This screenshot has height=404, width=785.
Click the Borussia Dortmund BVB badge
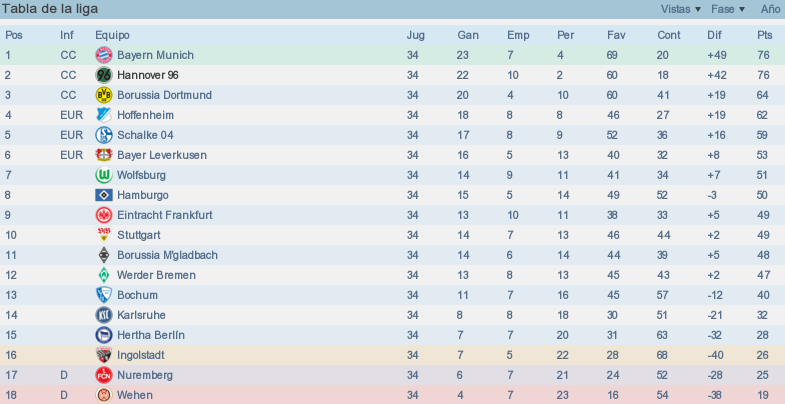point(104,95)
